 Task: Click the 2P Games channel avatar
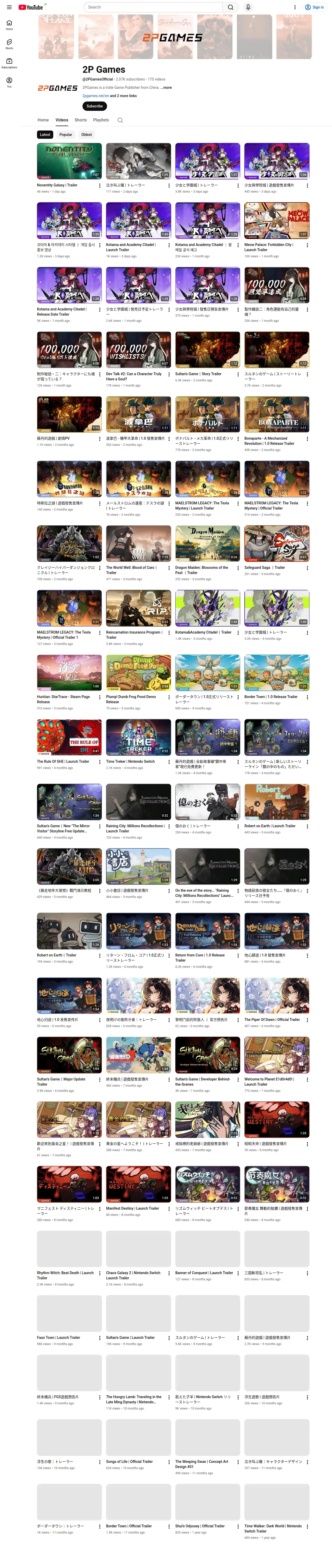point(58,88)
